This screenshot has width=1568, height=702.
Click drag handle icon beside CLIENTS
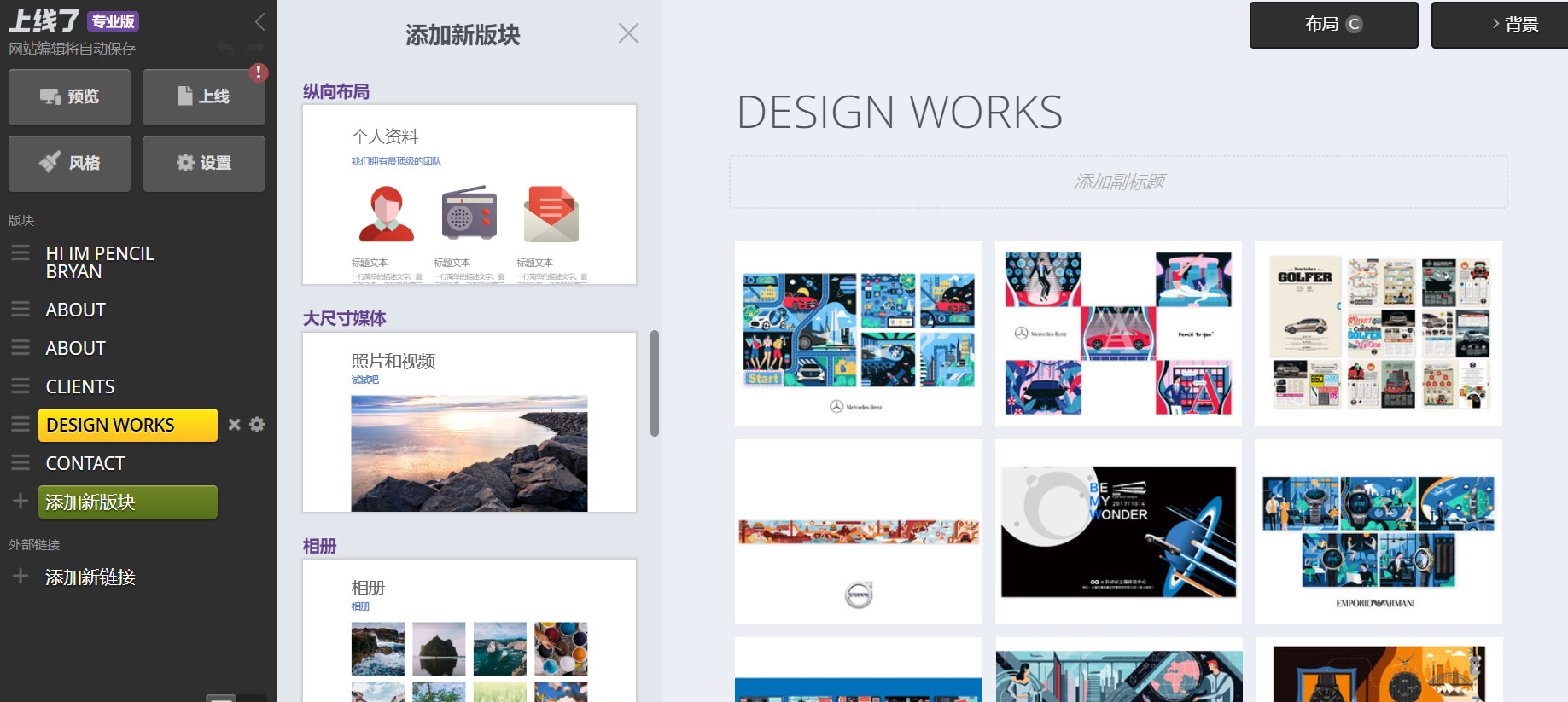[20, 386]
